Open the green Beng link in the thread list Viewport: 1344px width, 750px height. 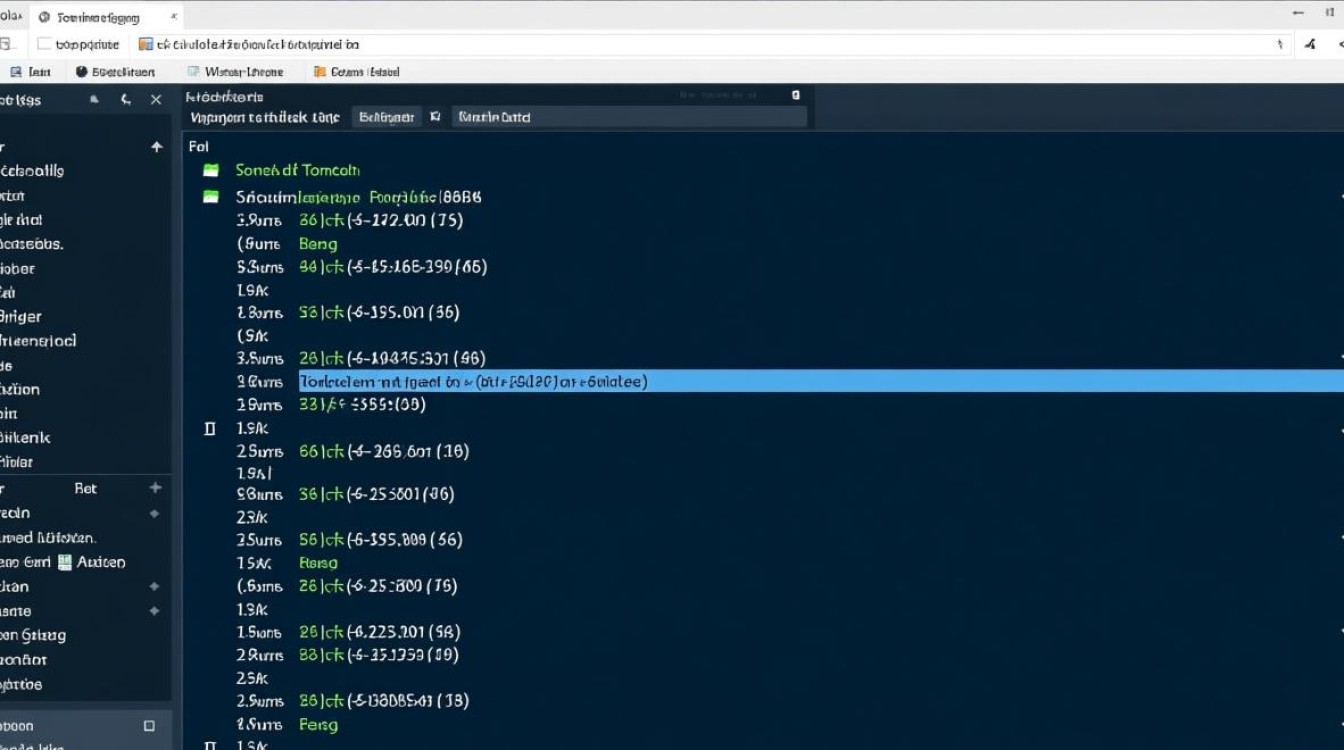tap(317, 243)
